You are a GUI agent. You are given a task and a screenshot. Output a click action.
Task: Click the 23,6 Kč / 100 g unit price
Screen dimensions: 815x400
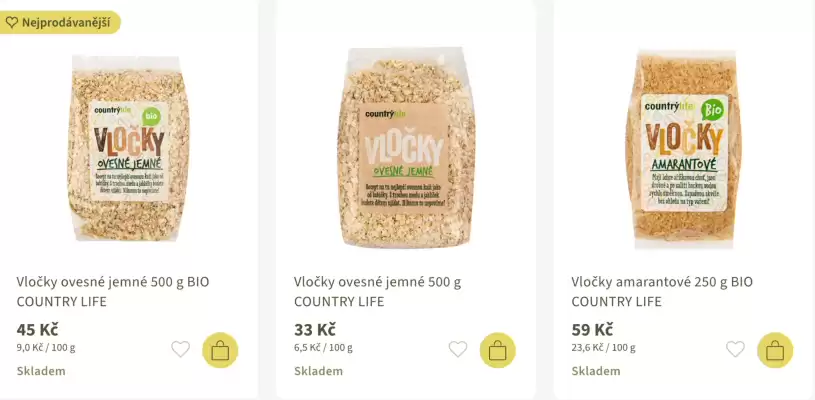[603, 348]
